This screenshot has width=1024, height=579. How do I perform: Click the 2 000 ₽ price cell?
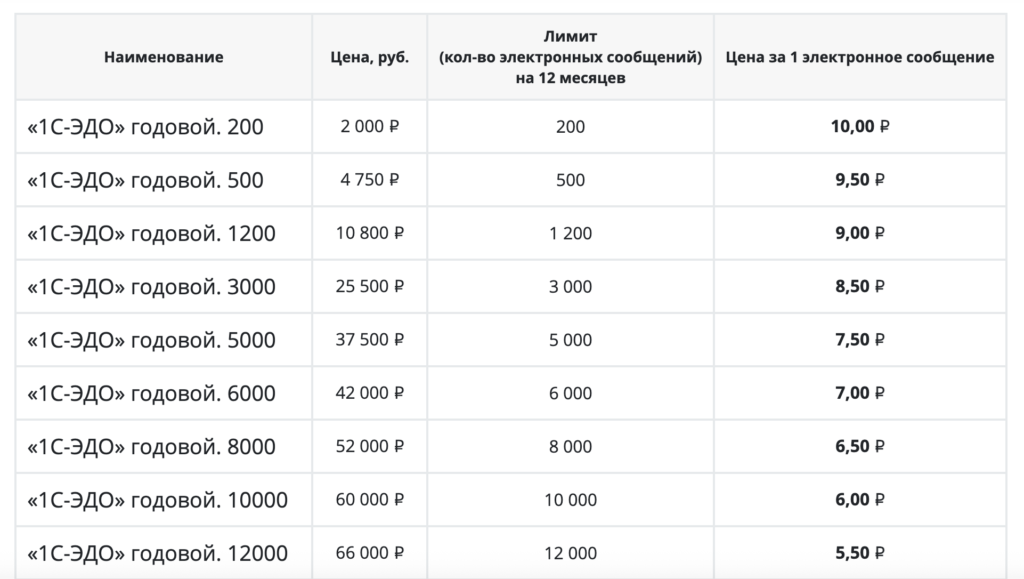pos(369,127)
